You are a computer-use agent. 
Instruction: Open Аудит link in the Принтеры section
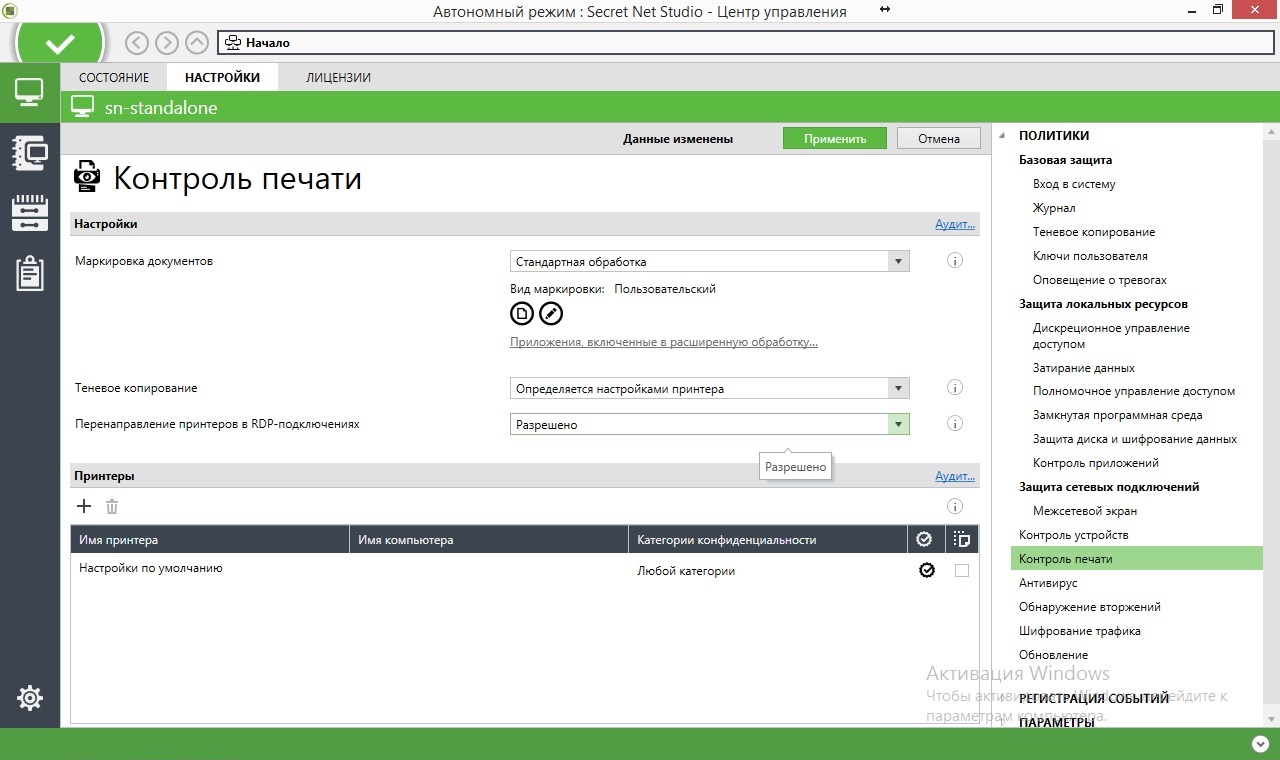955,476
